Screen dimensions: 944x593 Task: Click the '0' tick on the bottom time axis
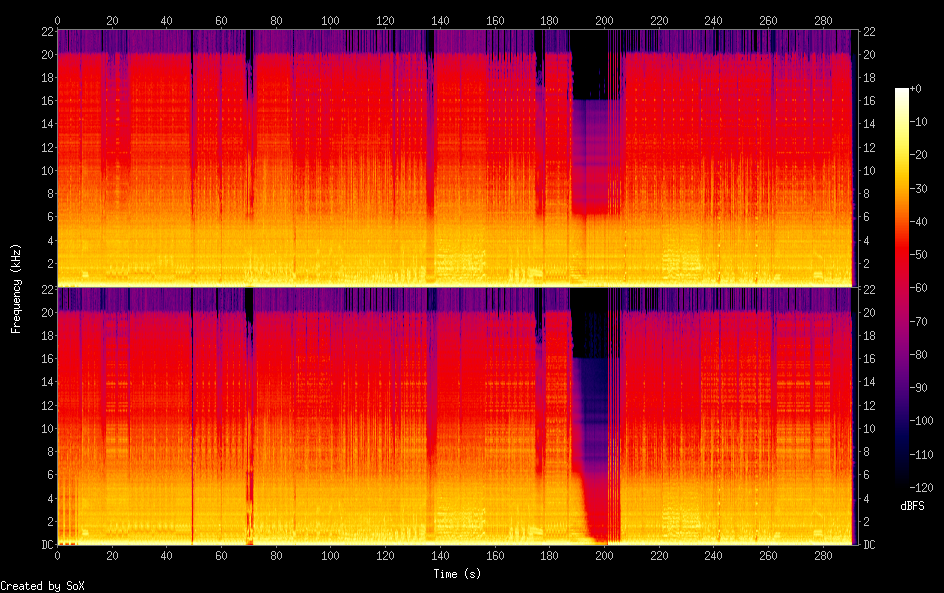[x=57, y=556]
